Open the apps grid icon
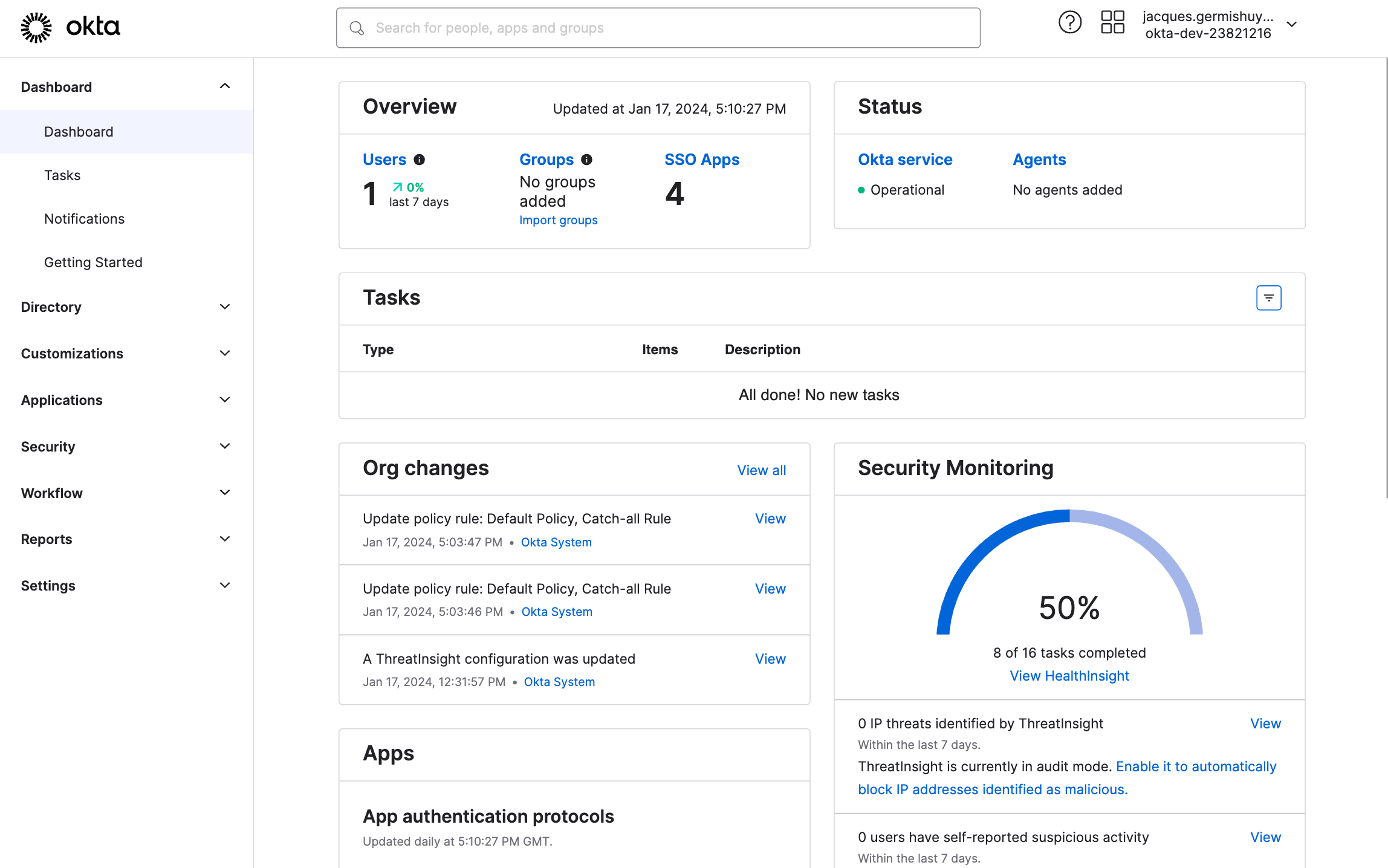The height and width of the screenshot is (868, 1388). pos(1112,23)
